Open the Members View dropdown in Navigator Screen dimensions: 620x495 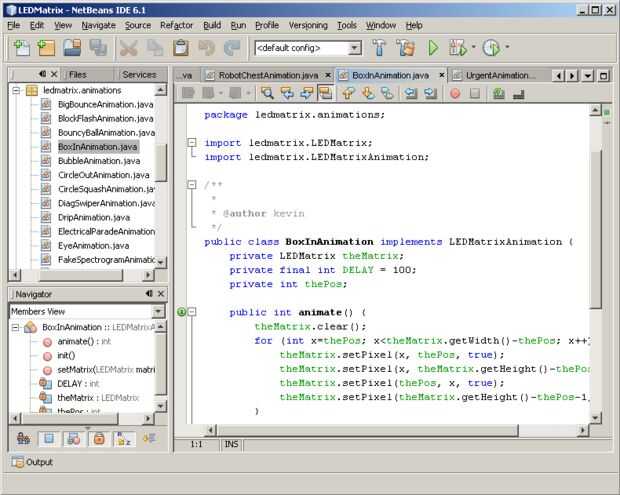point(158,311)
